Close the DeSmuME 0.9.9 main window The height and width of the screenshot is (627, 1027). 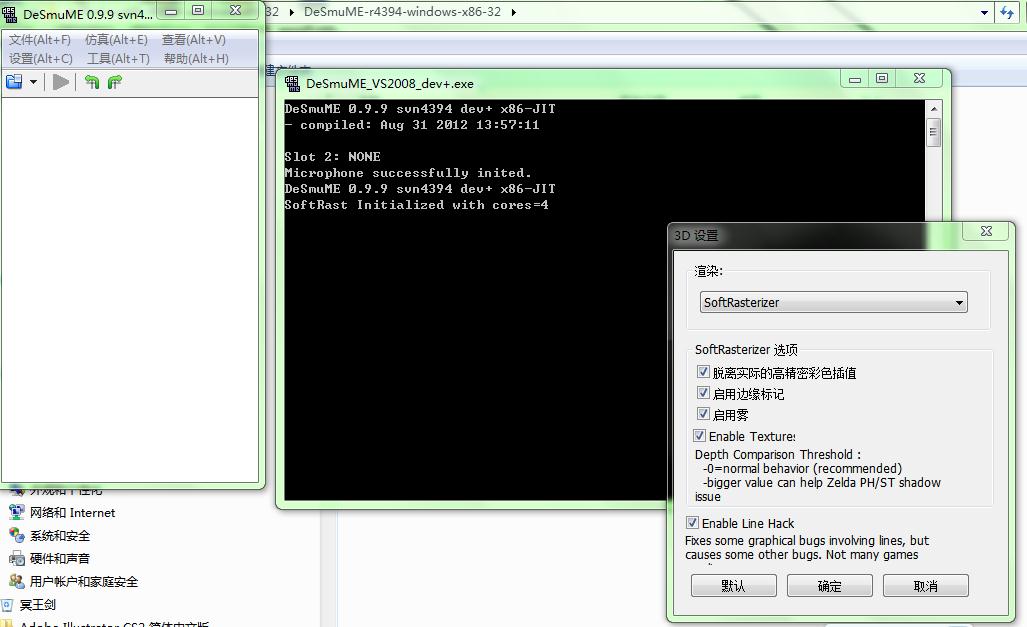pyautogui.click(x=236, y=10)
